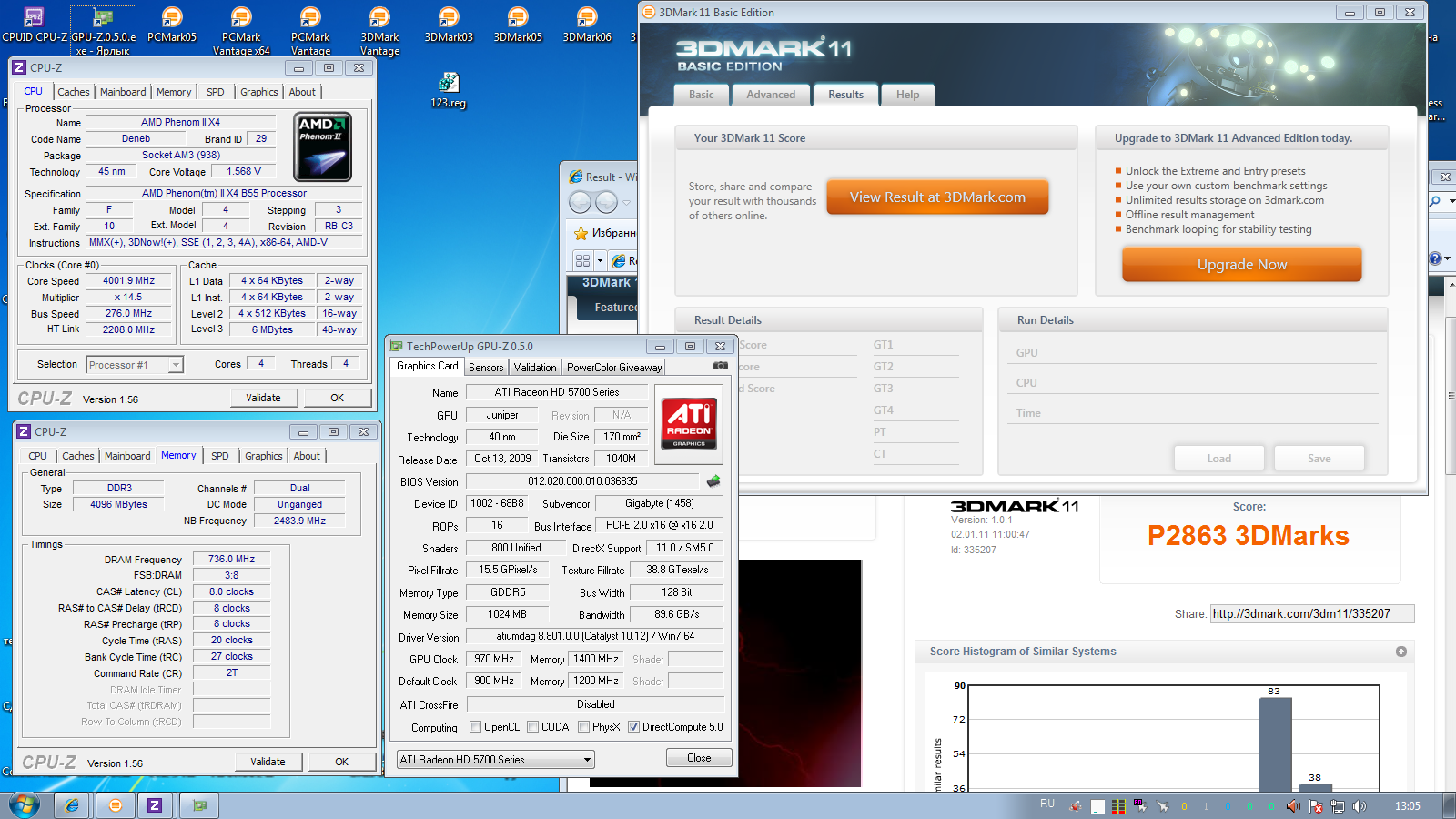The width and height of the screenshot is (1456, 819).
Task: Open Graphics tab in top CPU-Z window
Action: (259, 92)
